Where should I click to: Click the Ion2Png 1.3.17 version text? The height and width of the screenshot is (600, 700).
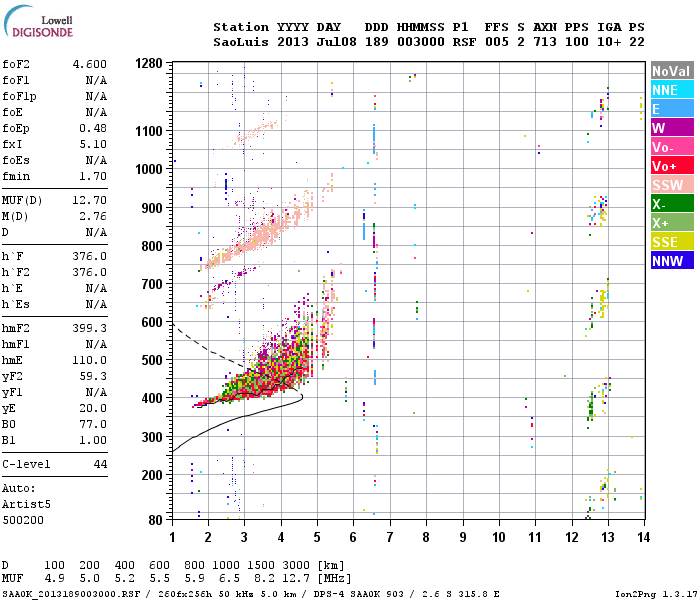[x=655, y=594]
